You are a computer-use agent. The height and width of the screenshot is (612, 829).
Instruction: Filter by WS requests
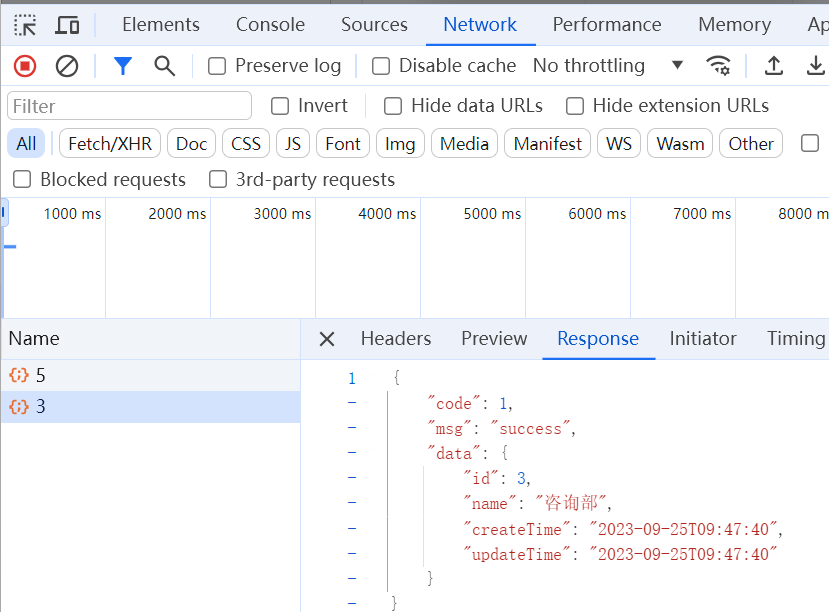coord(619,144)
